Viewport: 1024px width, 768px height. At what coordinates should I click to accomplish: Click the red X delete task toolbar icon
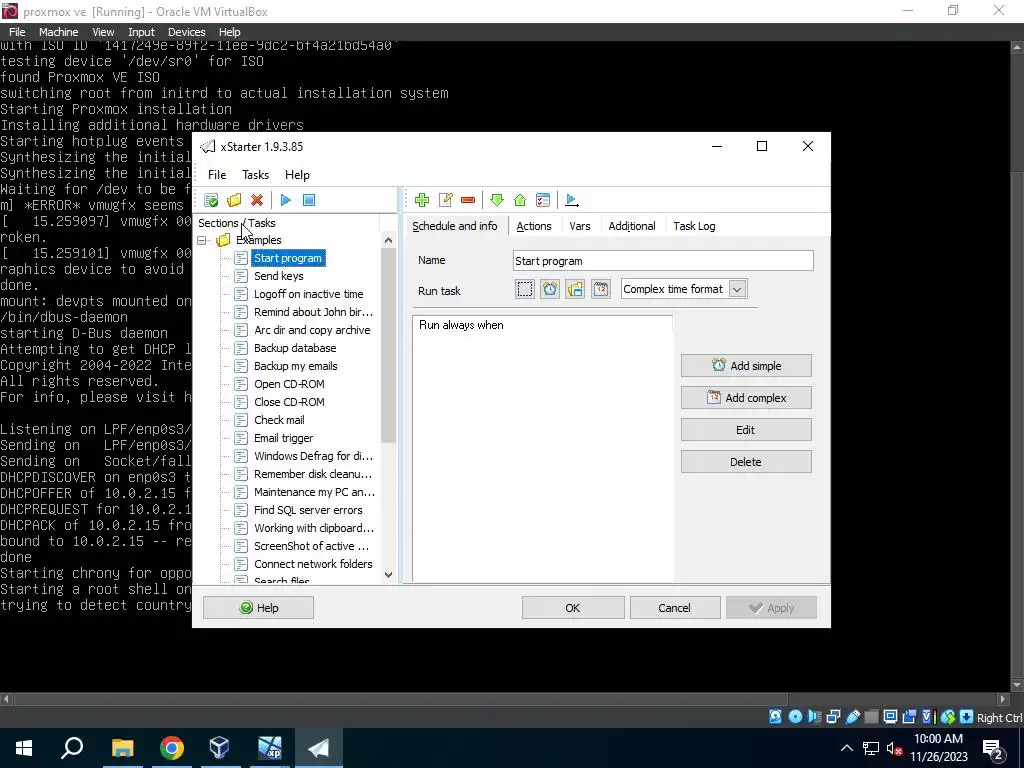pyautogui.click(x=257, y=200)
